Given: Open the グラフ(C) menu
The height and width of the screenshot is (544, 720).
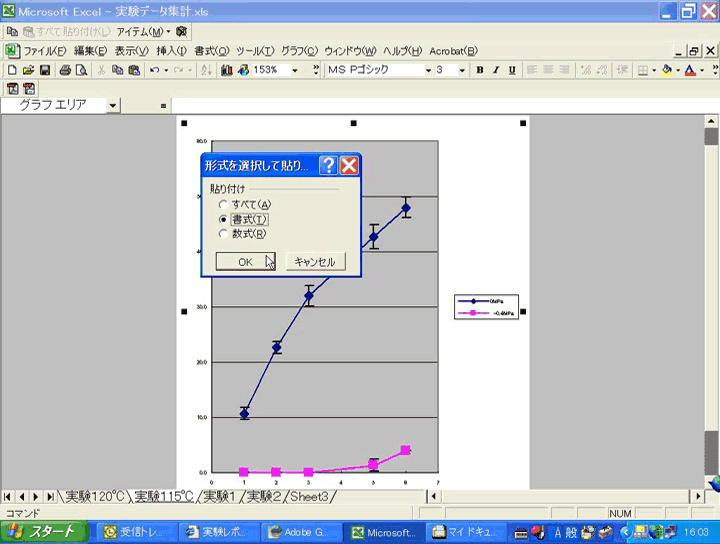Looking at the screenshot, I should (x=298, y=51).
